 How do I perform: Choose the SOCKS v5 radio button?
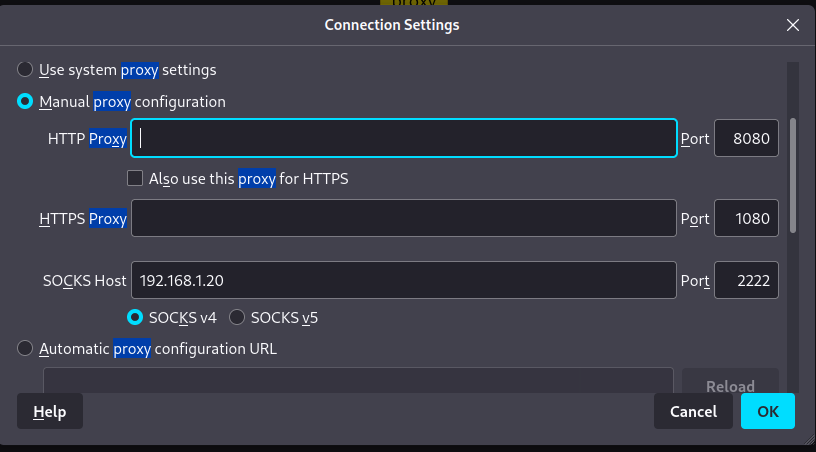(x=237, y=318)
